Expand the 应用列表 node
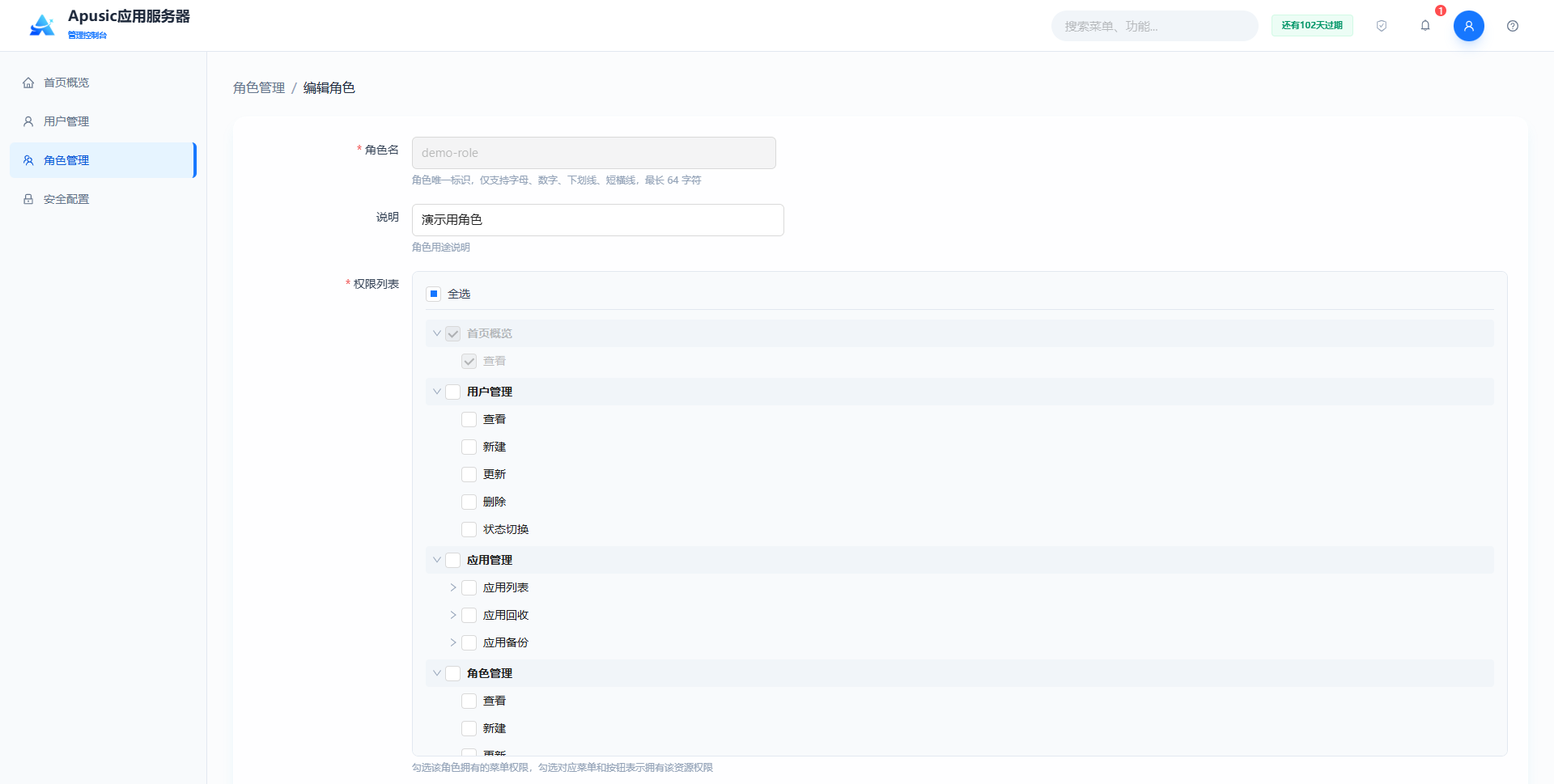This screenshot has width=1554, height=784. [x=453, y=587]
